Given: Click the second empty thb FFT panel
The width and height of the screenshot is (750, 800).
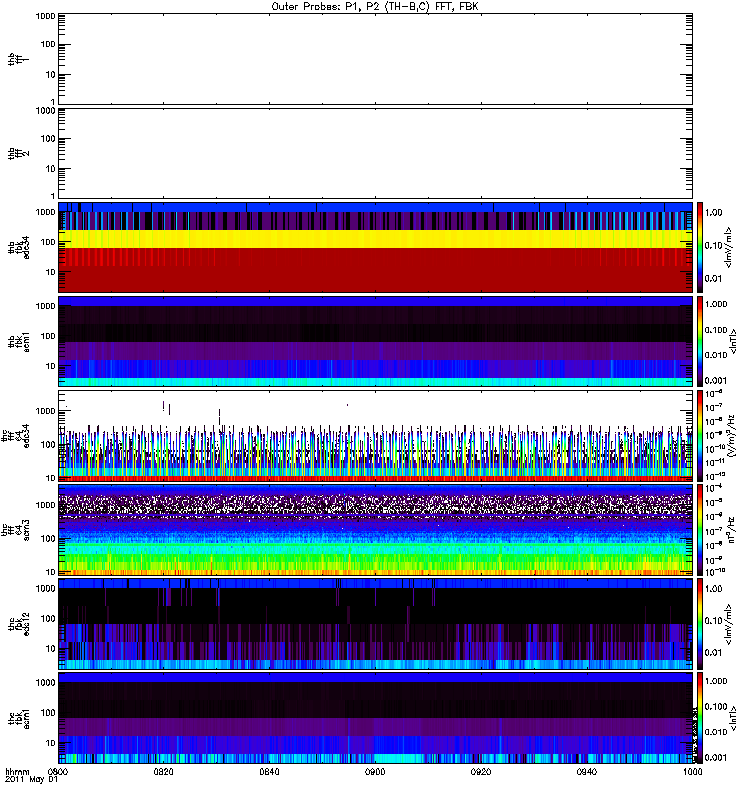Looking at the screenshot, I should coord(375,152).
